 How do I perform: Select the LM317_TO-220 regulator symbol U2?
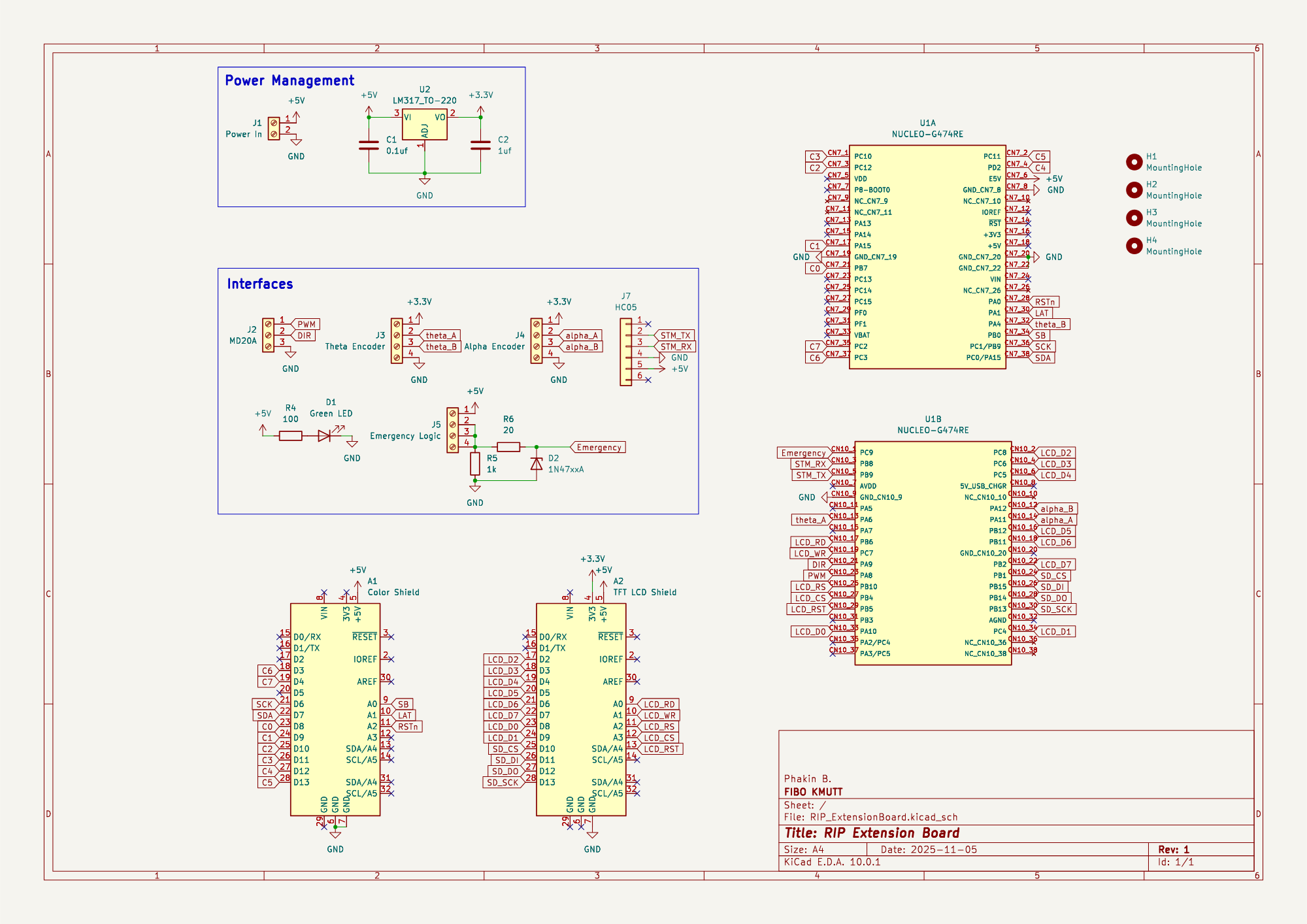425,125
